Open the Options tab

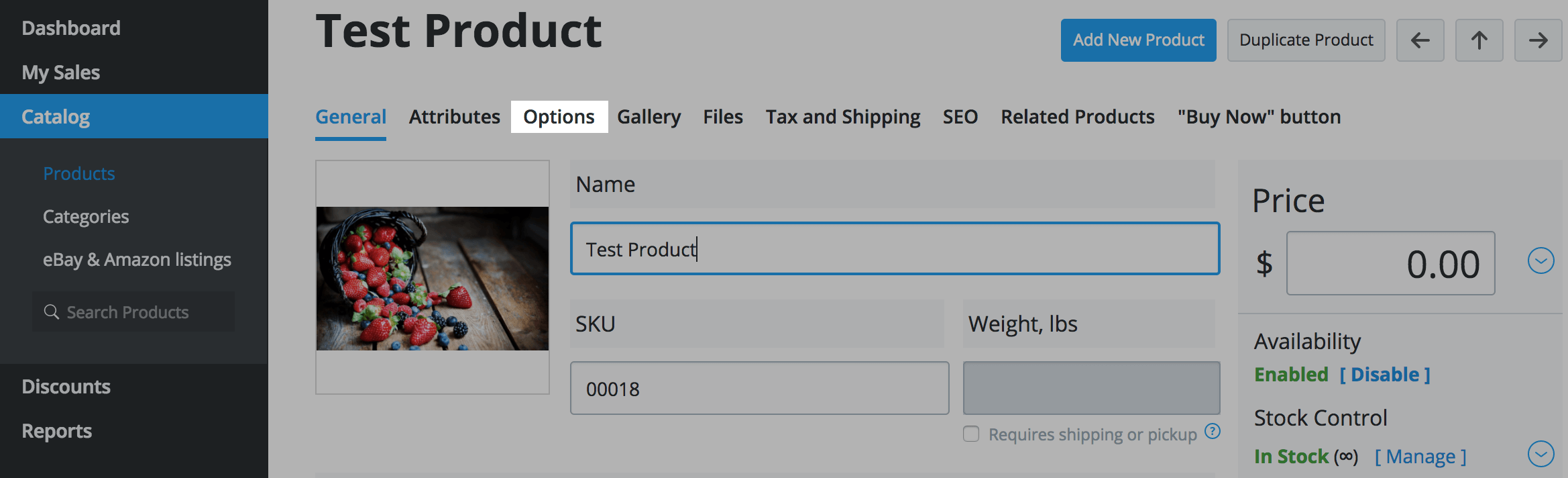pyautogui.click(x=559, y=117)
